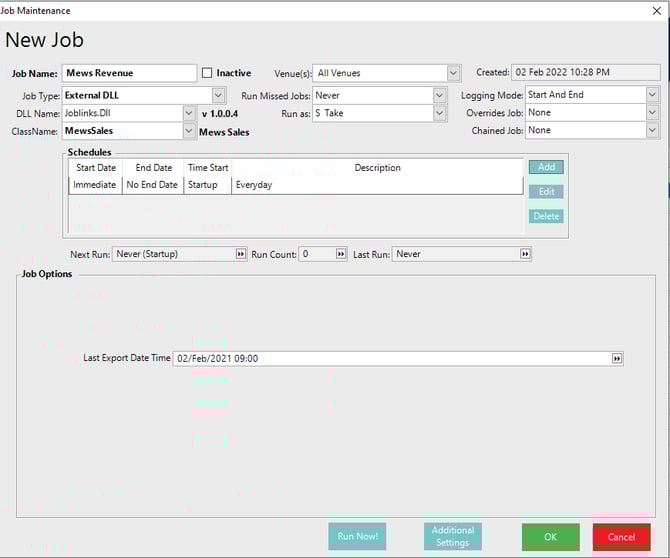670x558 pixels.
Task: Expand the Chained Job dropdown
Action: coord(652,131)
